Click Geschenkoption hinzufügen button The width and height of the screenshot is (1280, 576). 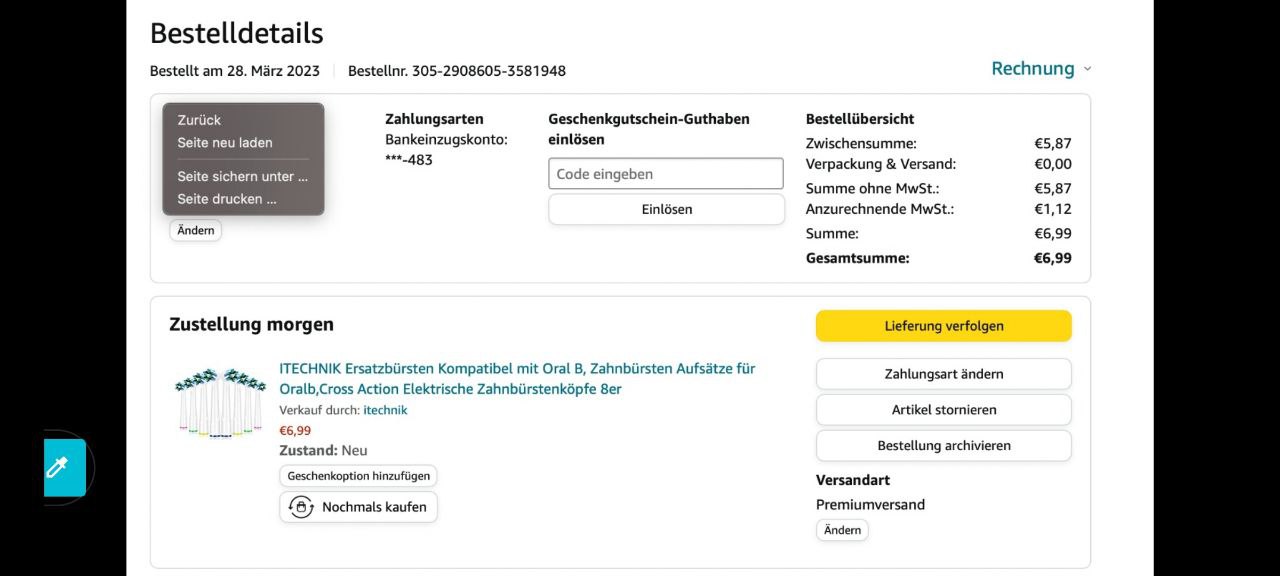pos(358,476)
